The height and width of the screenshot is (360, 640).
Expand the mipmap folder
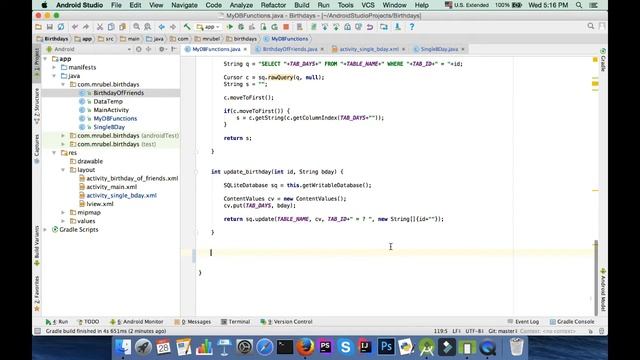pyautogui.click(x=63, y=213)
